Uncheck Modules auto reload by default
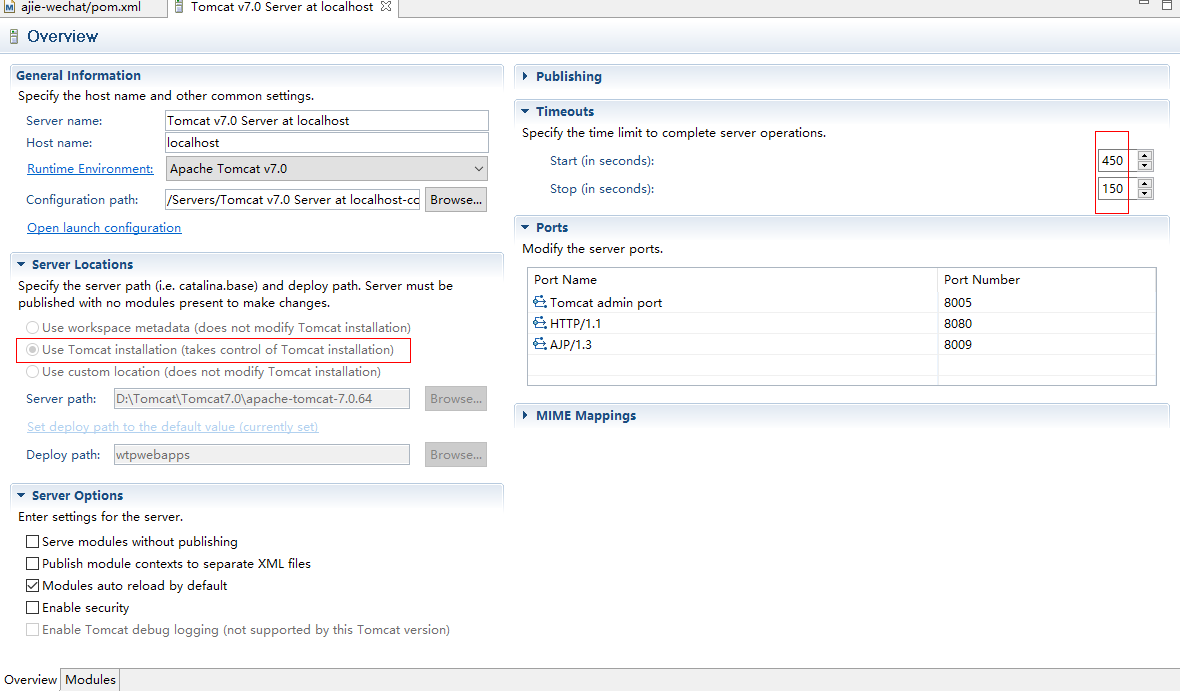Viewport: 1180px width, 691px height. [x=32, y=585]
